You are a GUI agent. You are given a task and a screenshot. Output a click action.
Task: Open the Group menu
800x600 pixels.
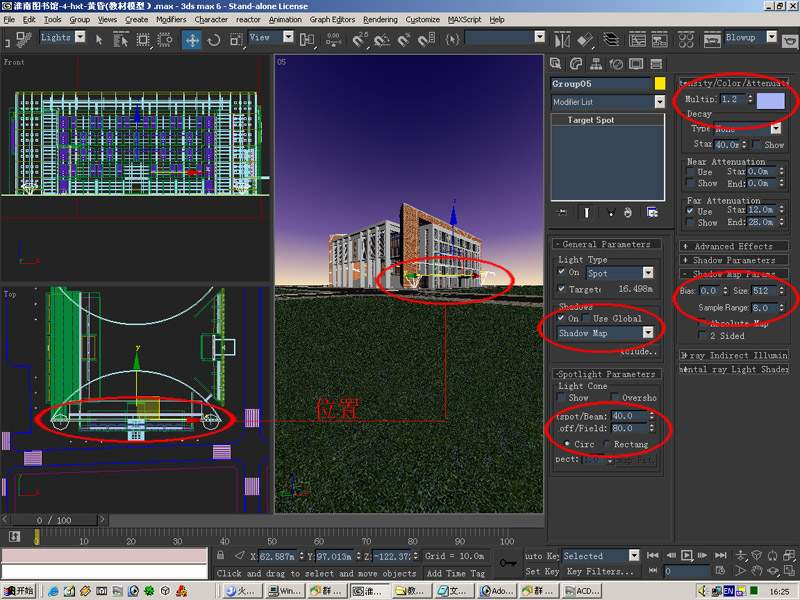[79, 19]
